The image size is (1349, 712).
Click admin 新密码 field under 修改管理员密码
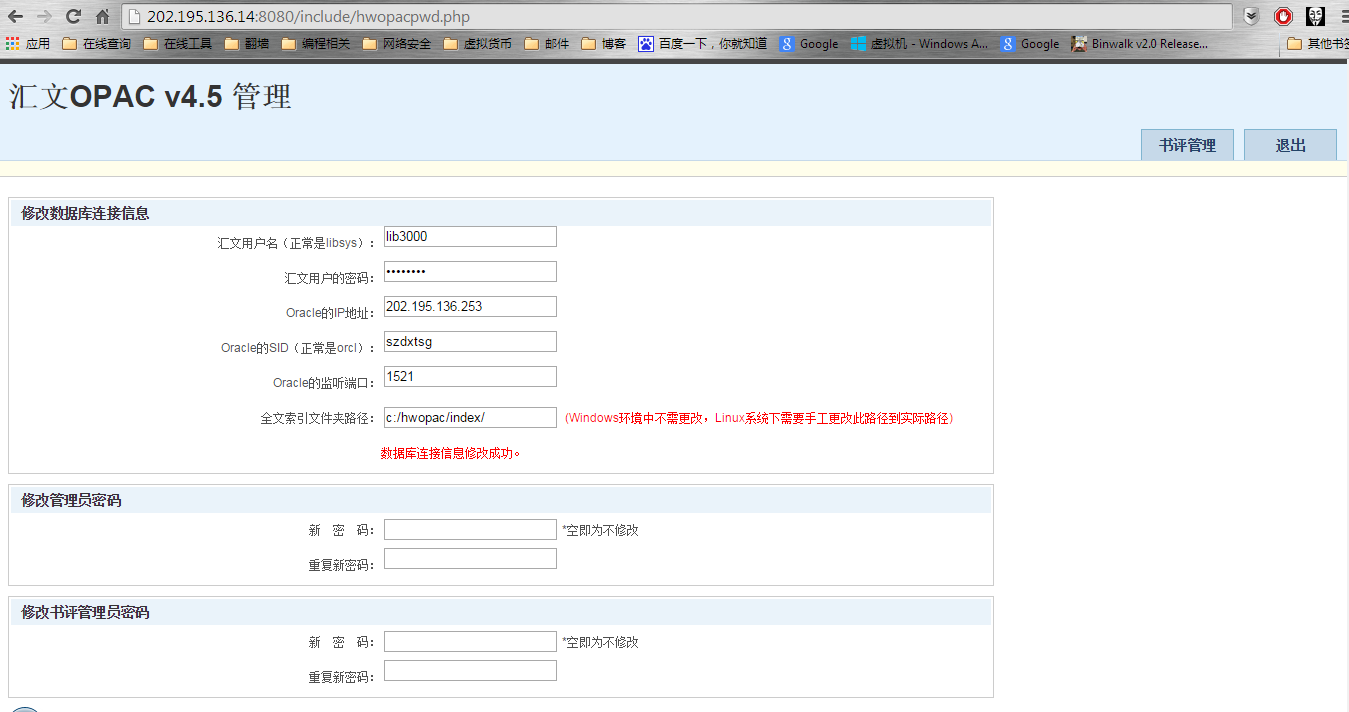pyautogui.click(x=470, y=530)
